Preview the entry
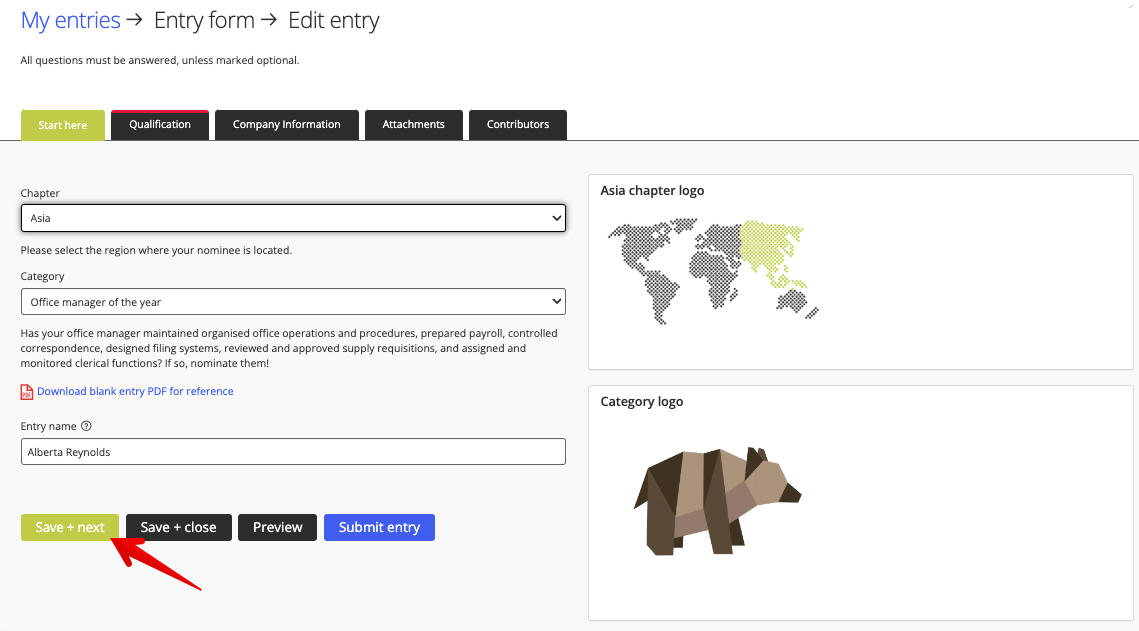Screen dimensions: 1139x631 [x=277, y=527]
